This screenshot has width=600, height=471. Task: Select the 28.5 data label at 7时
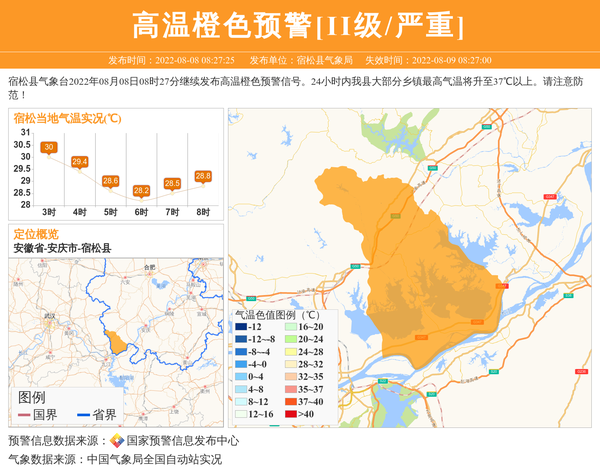click(172, 183)
